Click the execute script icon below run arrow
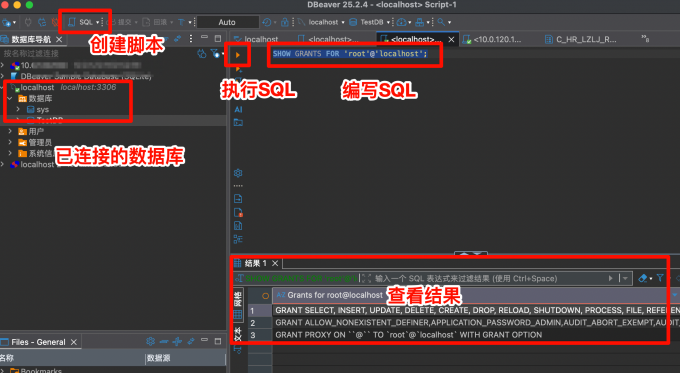 (x=238, y=70)
